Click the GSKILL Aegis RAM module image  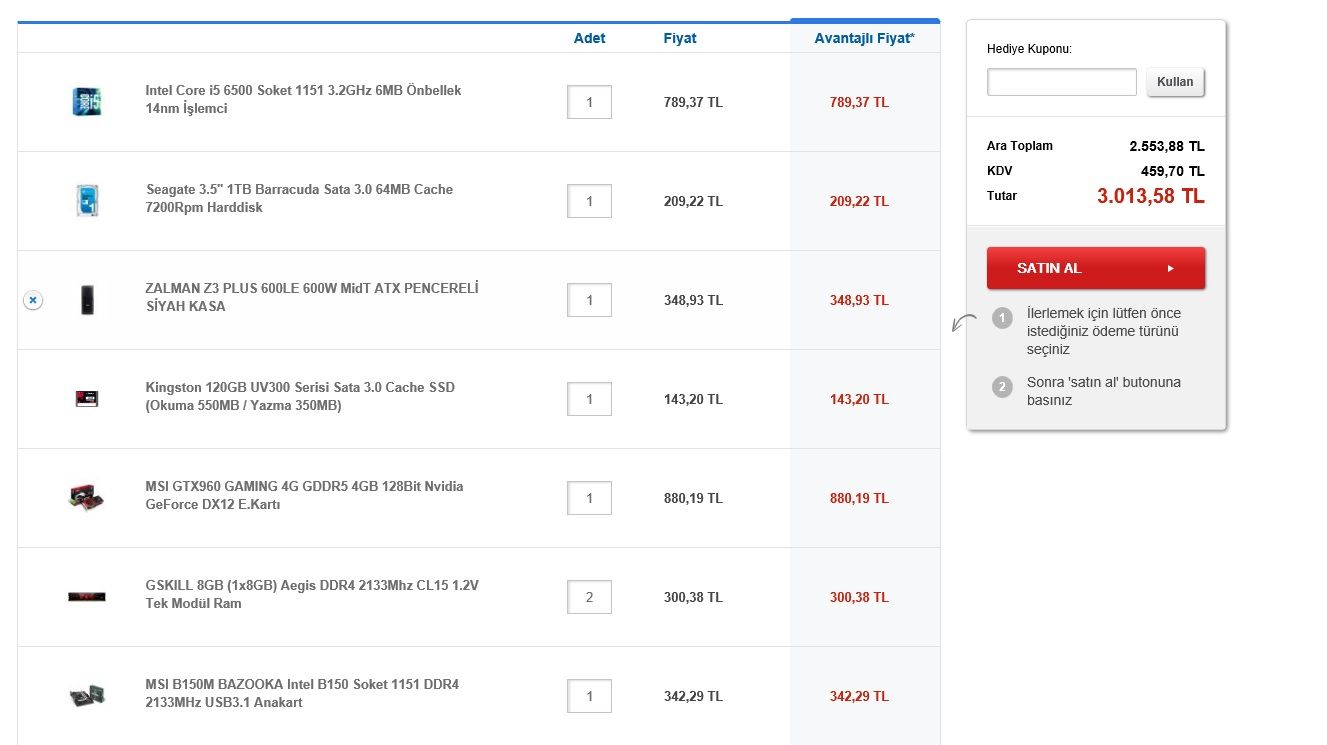pos(87,597)
